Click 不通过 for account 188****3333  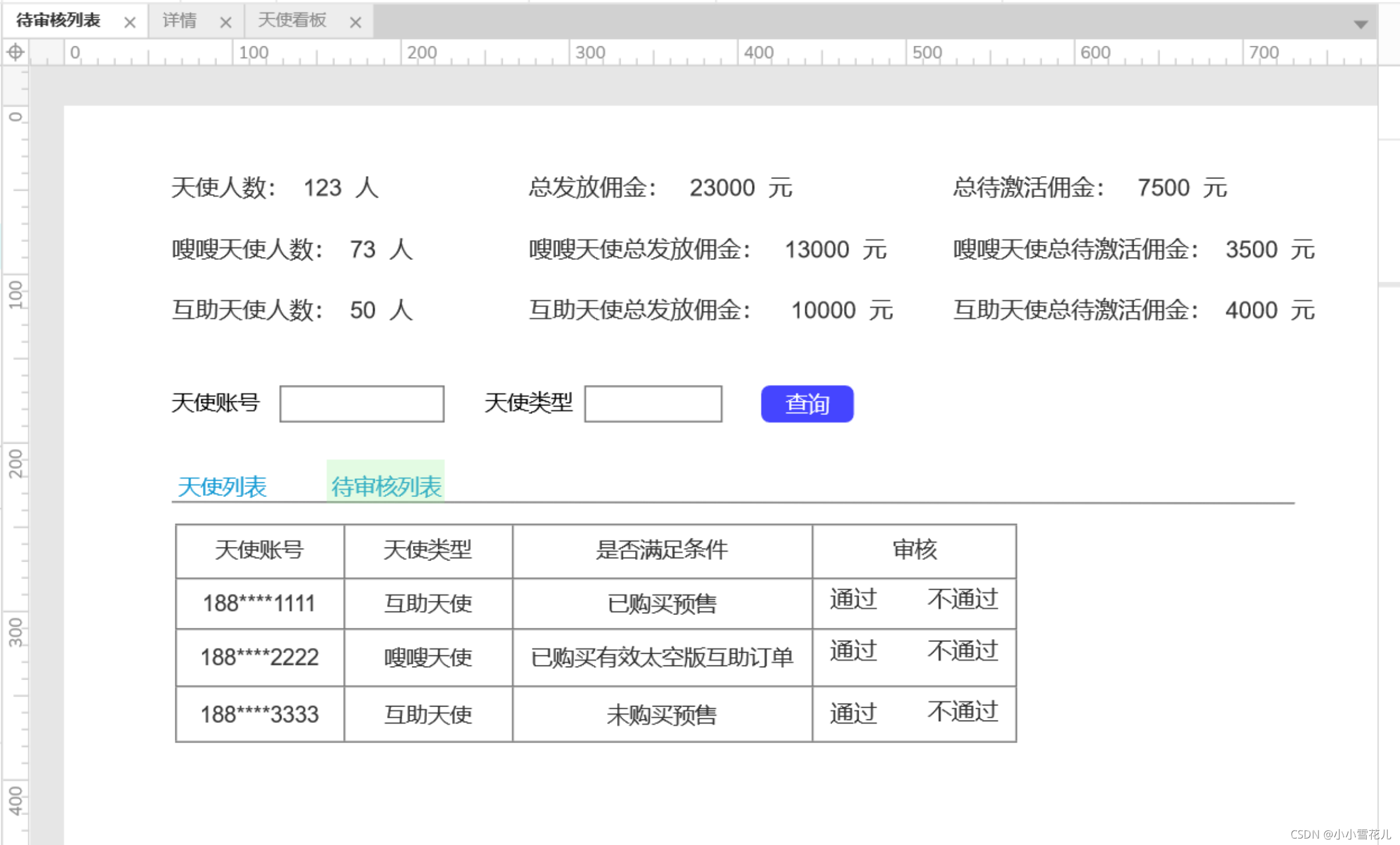[x=962, y=712]
